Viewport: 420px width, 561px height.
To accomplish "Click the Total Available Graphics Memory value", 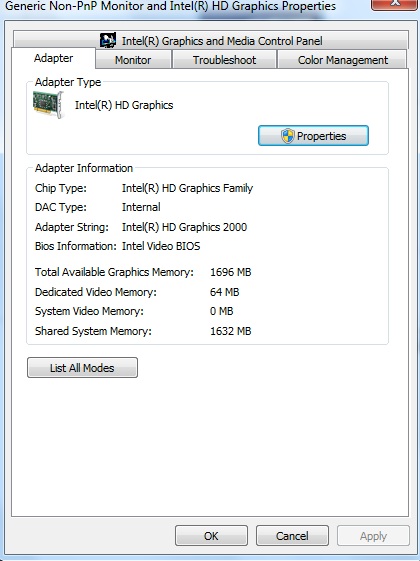I will 230,272.
